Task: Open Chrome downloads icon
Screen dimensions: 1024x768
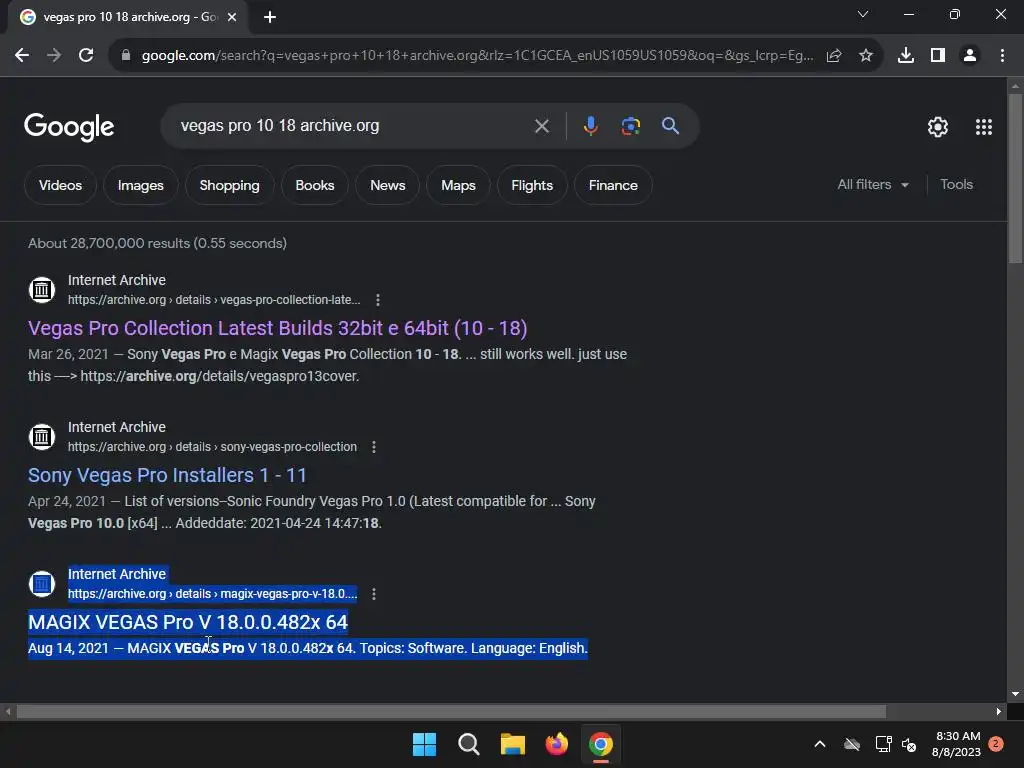Action: point(905,56)
